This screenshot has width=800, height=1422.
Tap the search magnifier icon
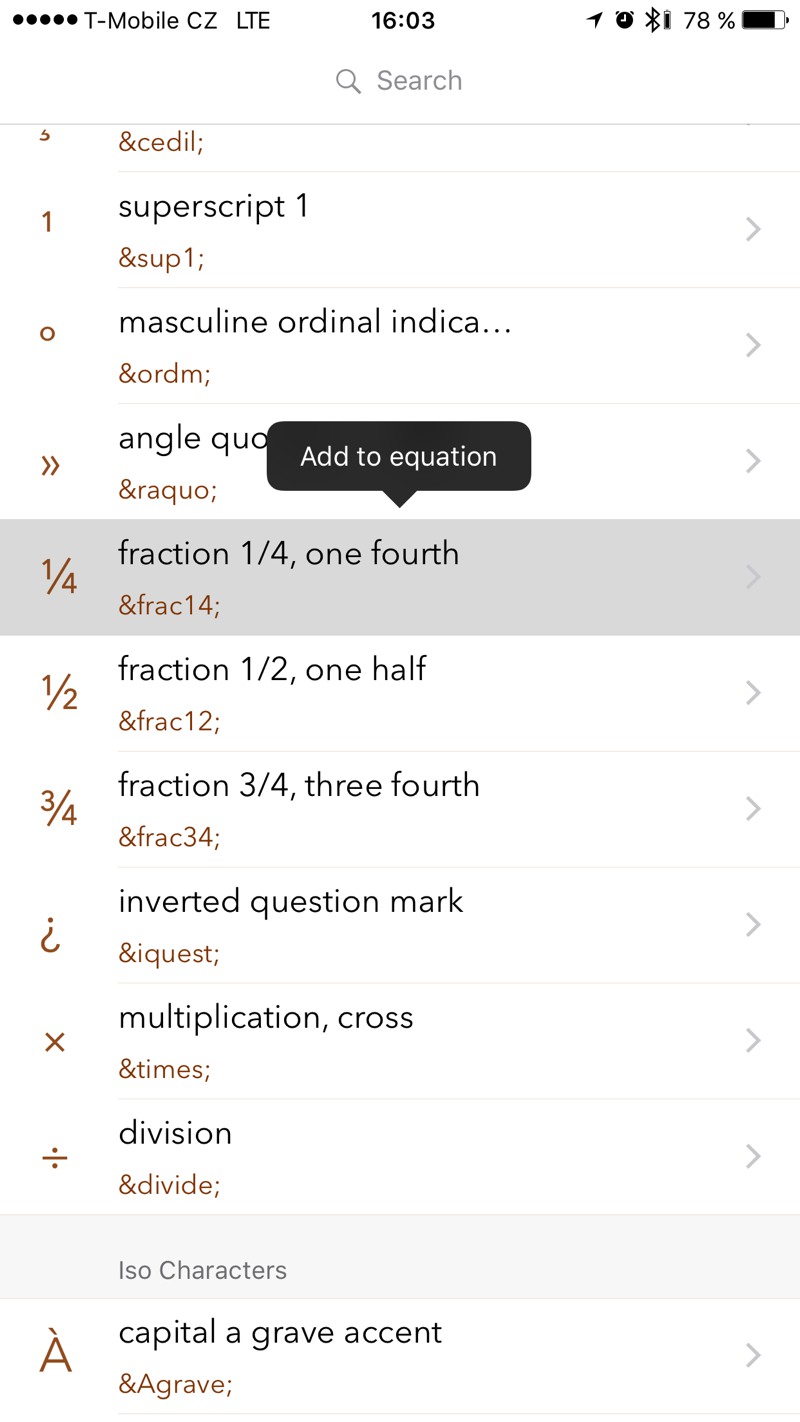pyautogui.click(x=348, y=81)
